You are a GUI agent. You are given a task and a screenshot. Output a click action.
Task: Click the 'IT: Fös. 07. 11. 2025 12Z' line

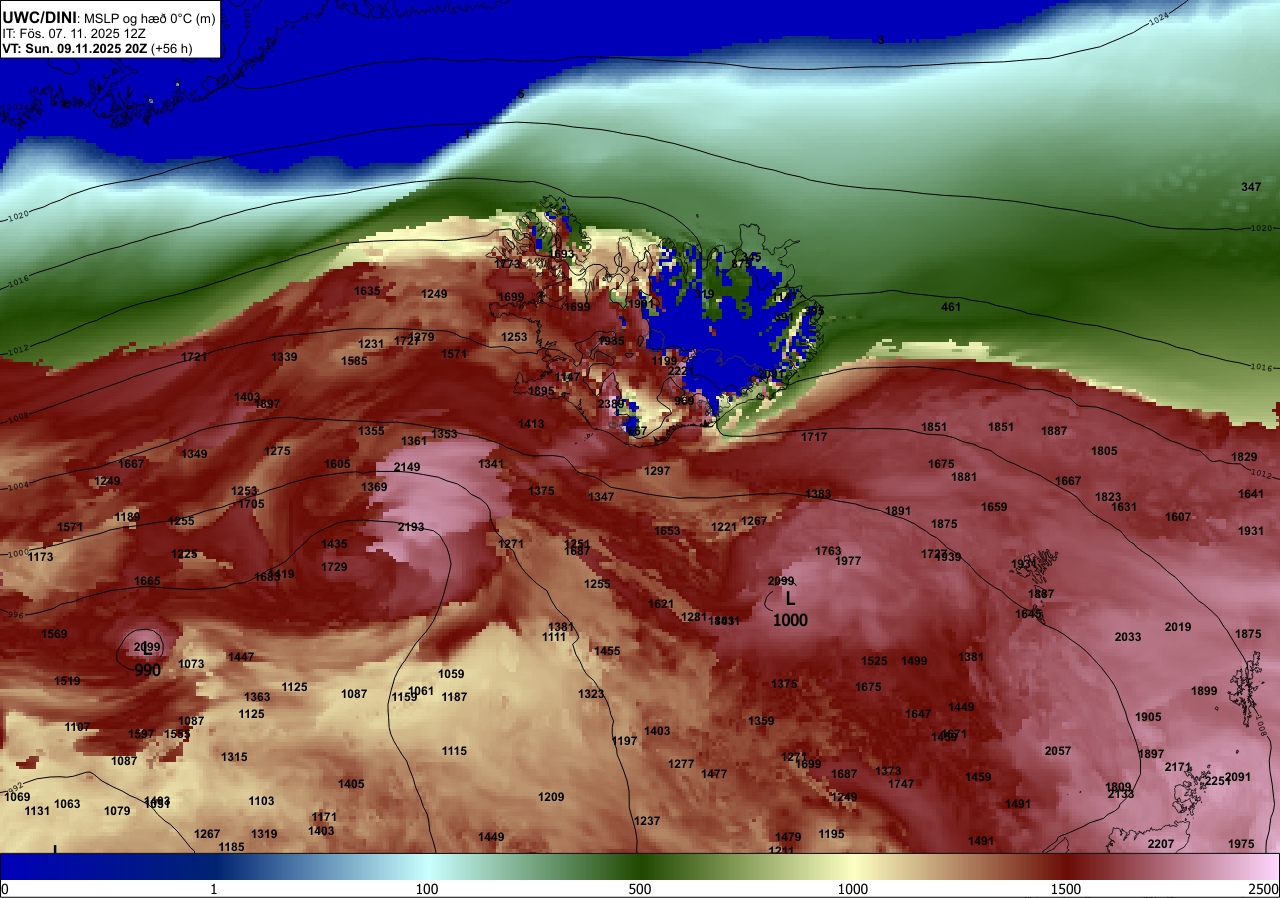(x=74, y=33)
